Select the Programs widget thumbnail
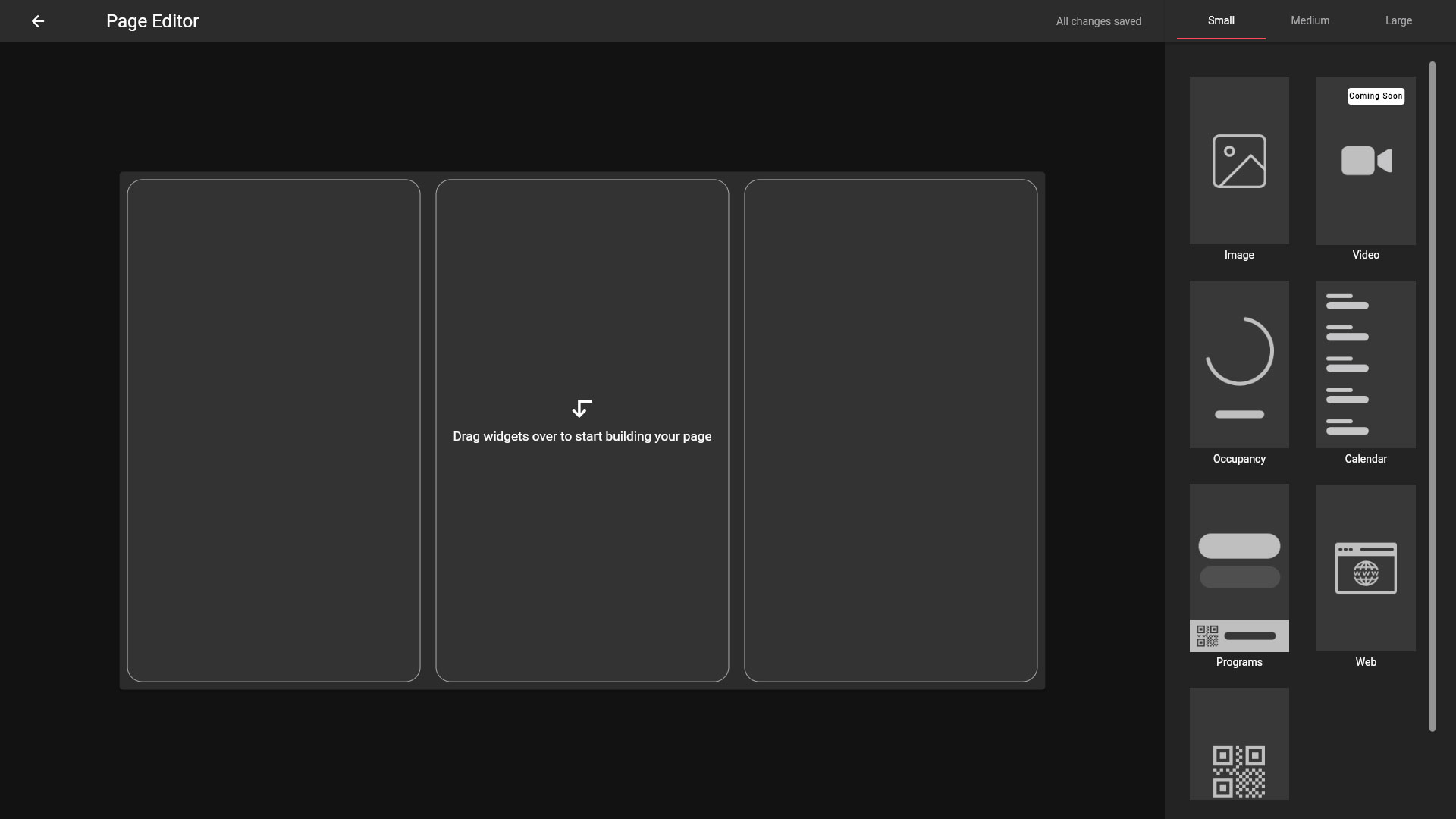Screen dimensions: 1456x819 click(1239, 568)
